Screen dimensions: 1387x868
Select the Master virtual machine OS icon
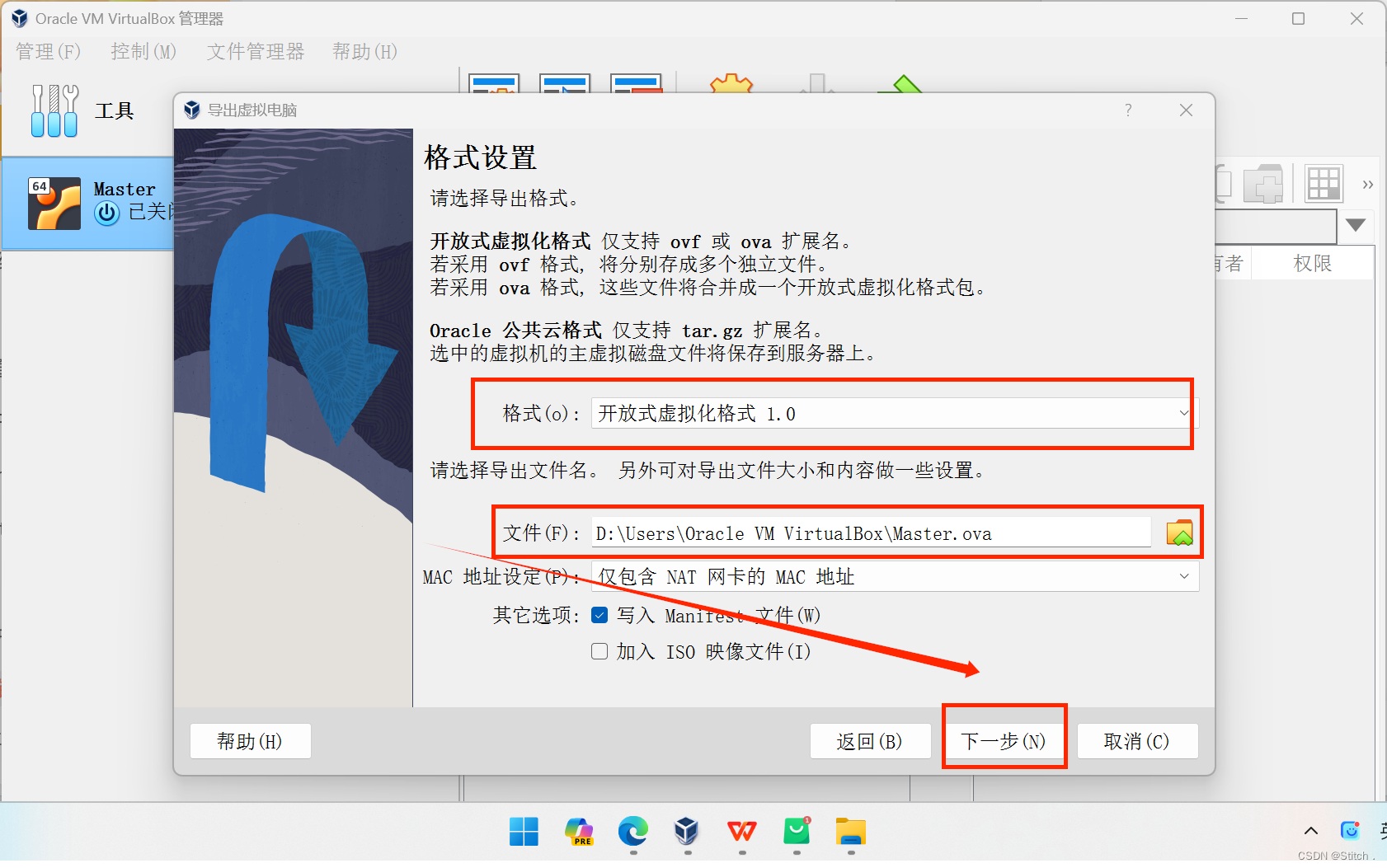tap(54, 203)
